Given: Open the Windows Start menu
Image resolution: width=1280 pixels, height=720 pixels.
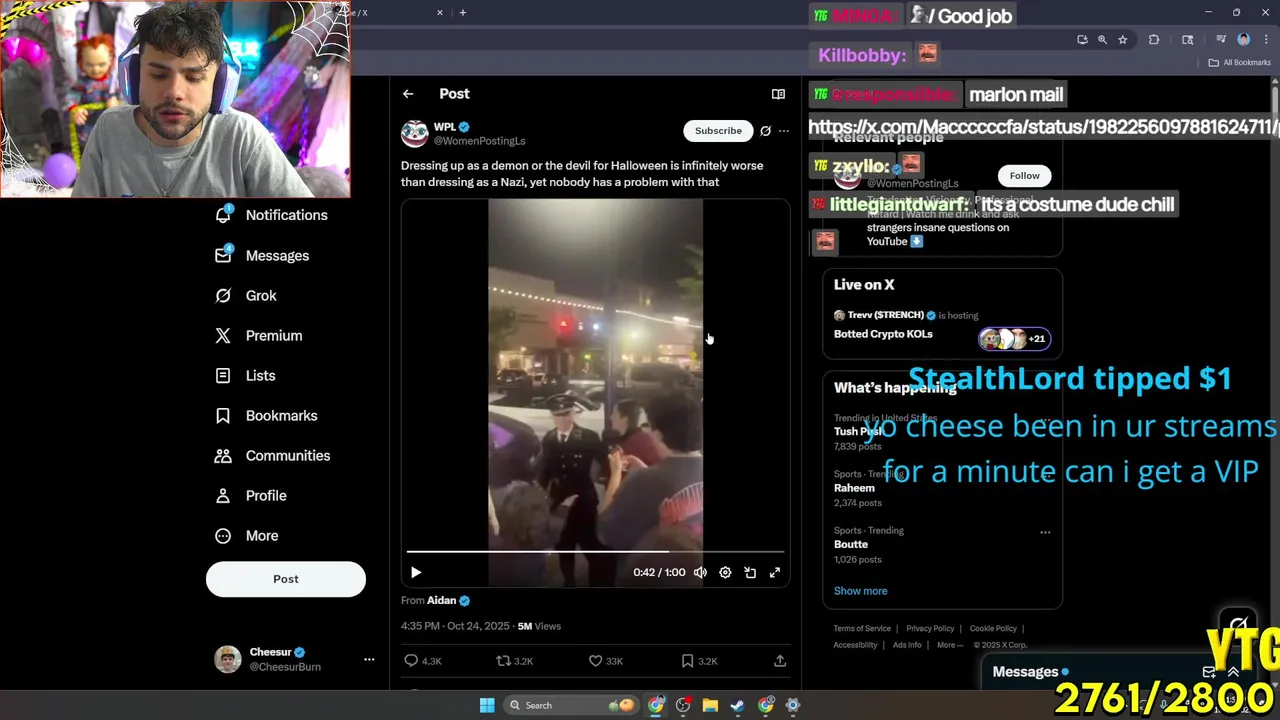Looking at the screenshot, I should point(487,705).
